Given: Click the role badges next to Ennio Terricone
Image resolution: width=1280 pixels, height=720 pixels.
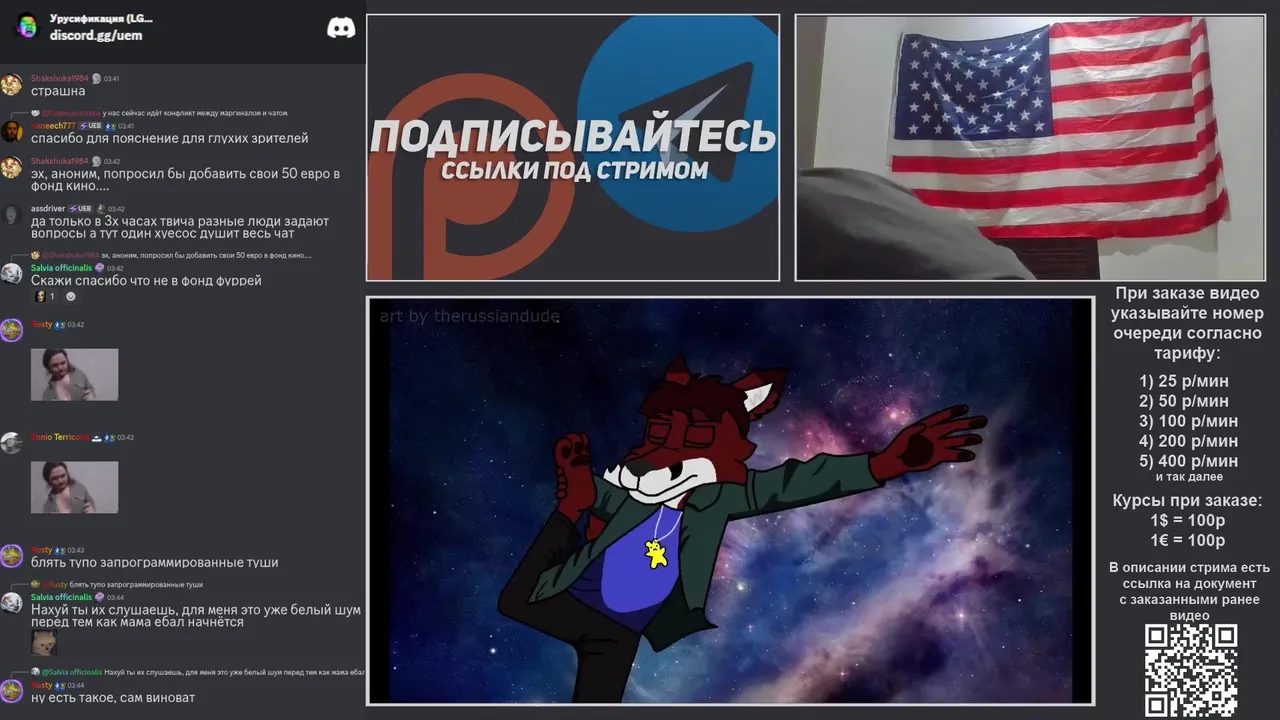Looking at the screenshot, I should click(x=103, y=437).
